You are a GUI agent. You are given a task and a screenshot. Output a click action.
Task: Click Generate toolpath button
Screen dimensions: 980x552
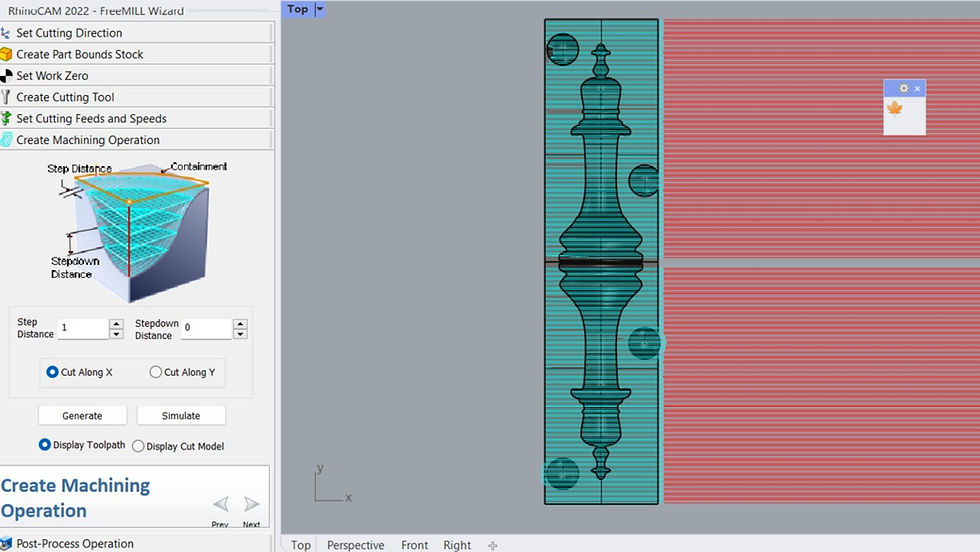[x=82, y=416]
